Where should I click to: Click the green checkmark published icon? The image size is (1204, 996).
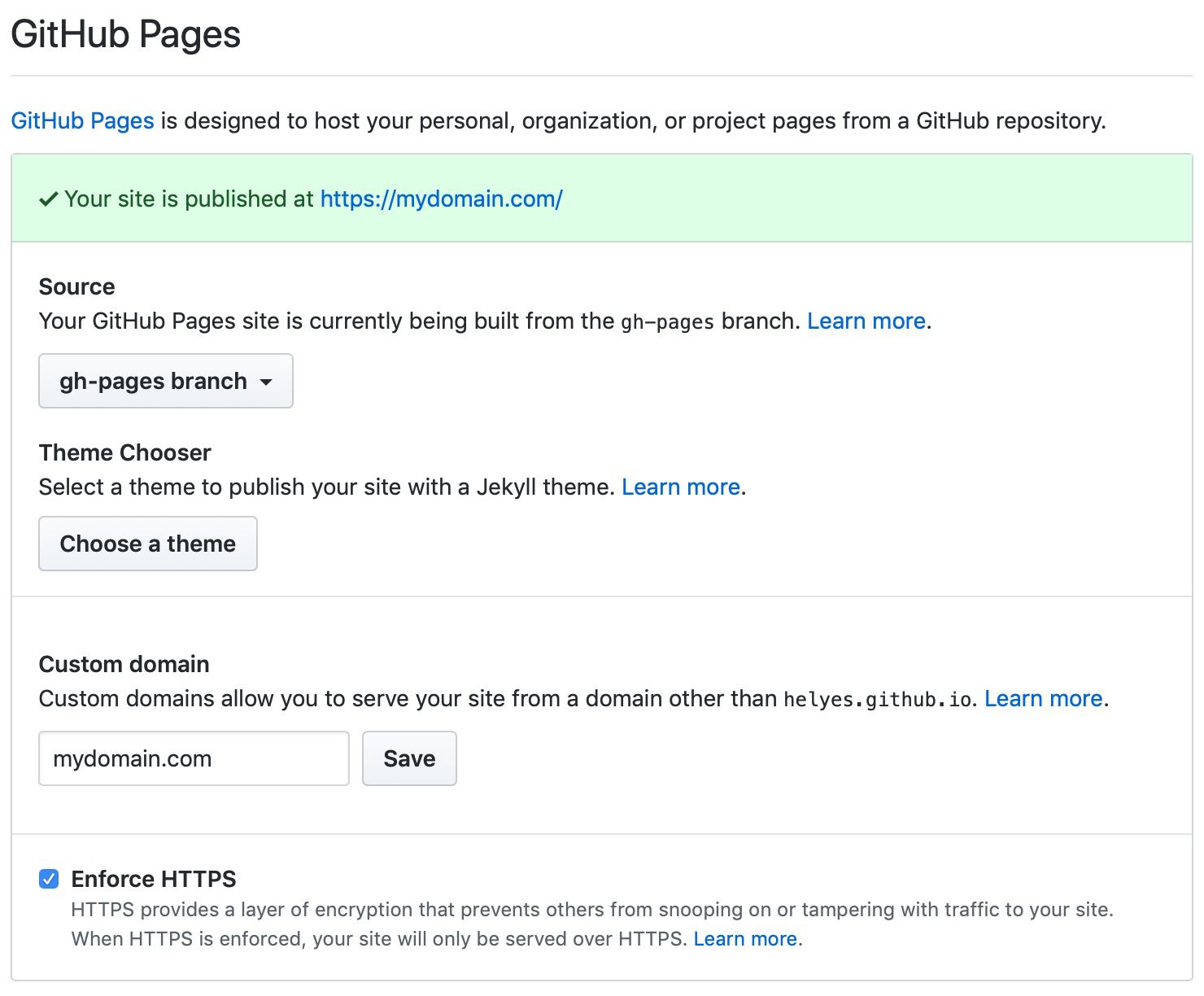tap(49, 199)
